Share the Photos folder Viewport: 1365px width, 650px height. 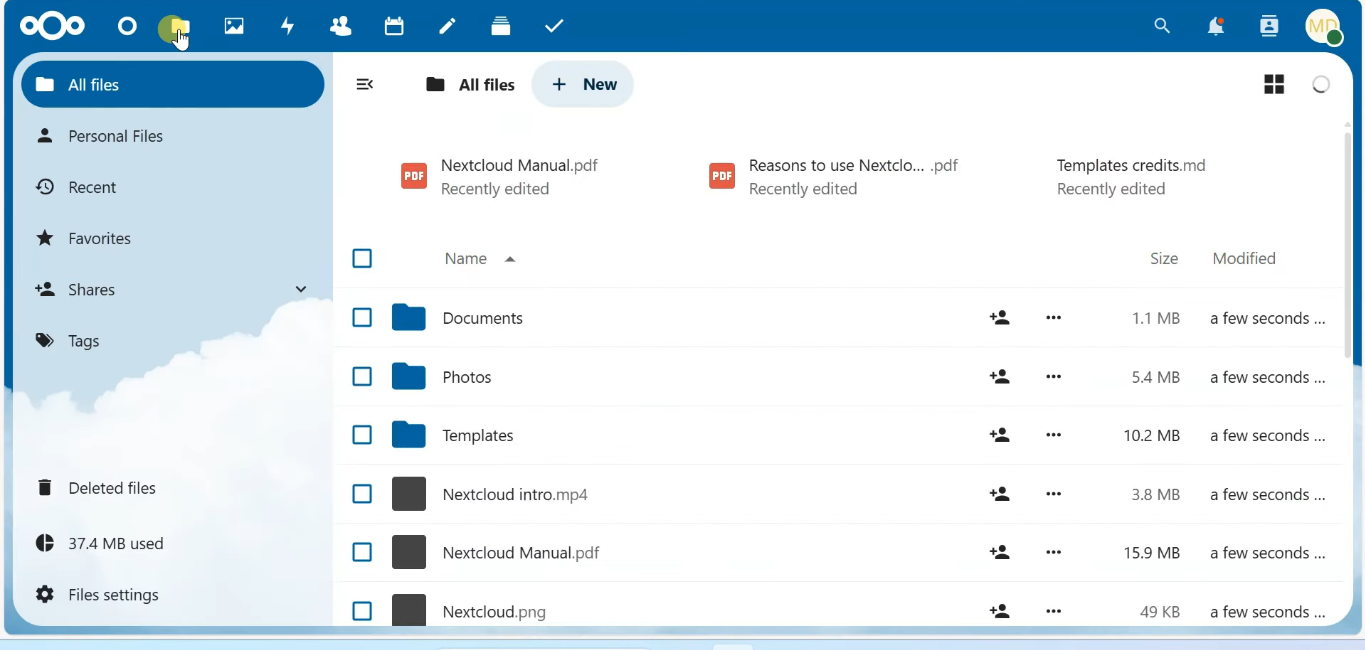click(x=1000, y=378)
